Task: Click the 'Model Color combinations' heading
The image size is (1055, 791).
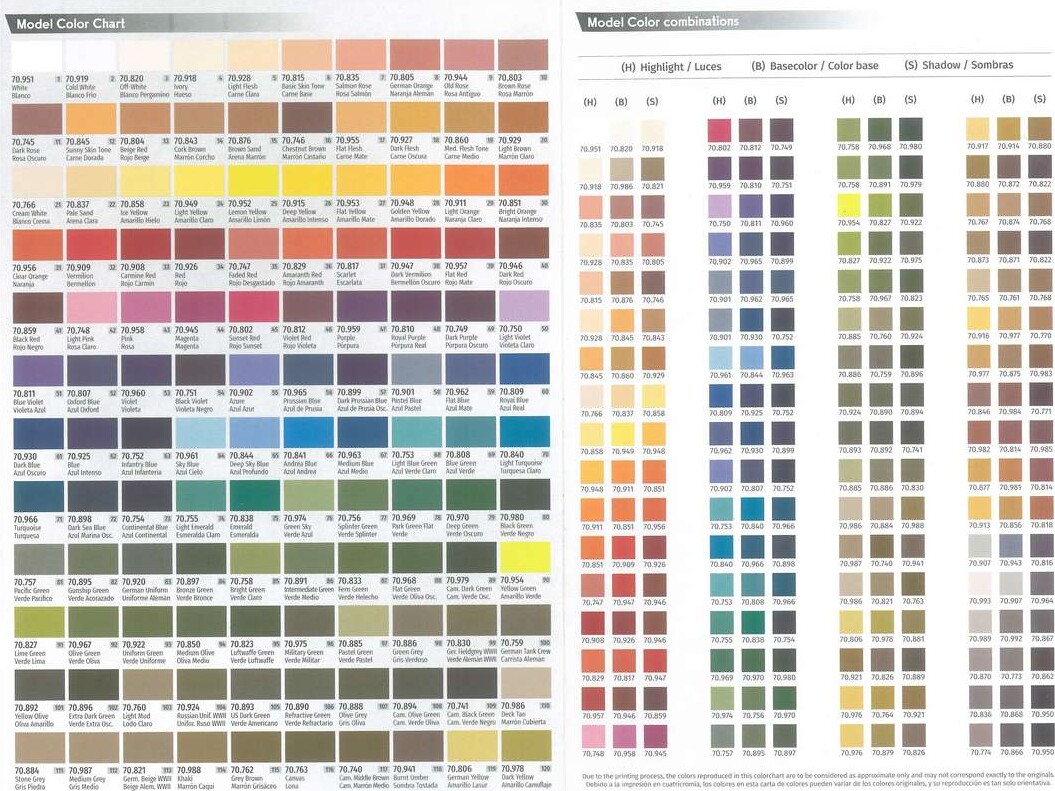Action: 663,22
